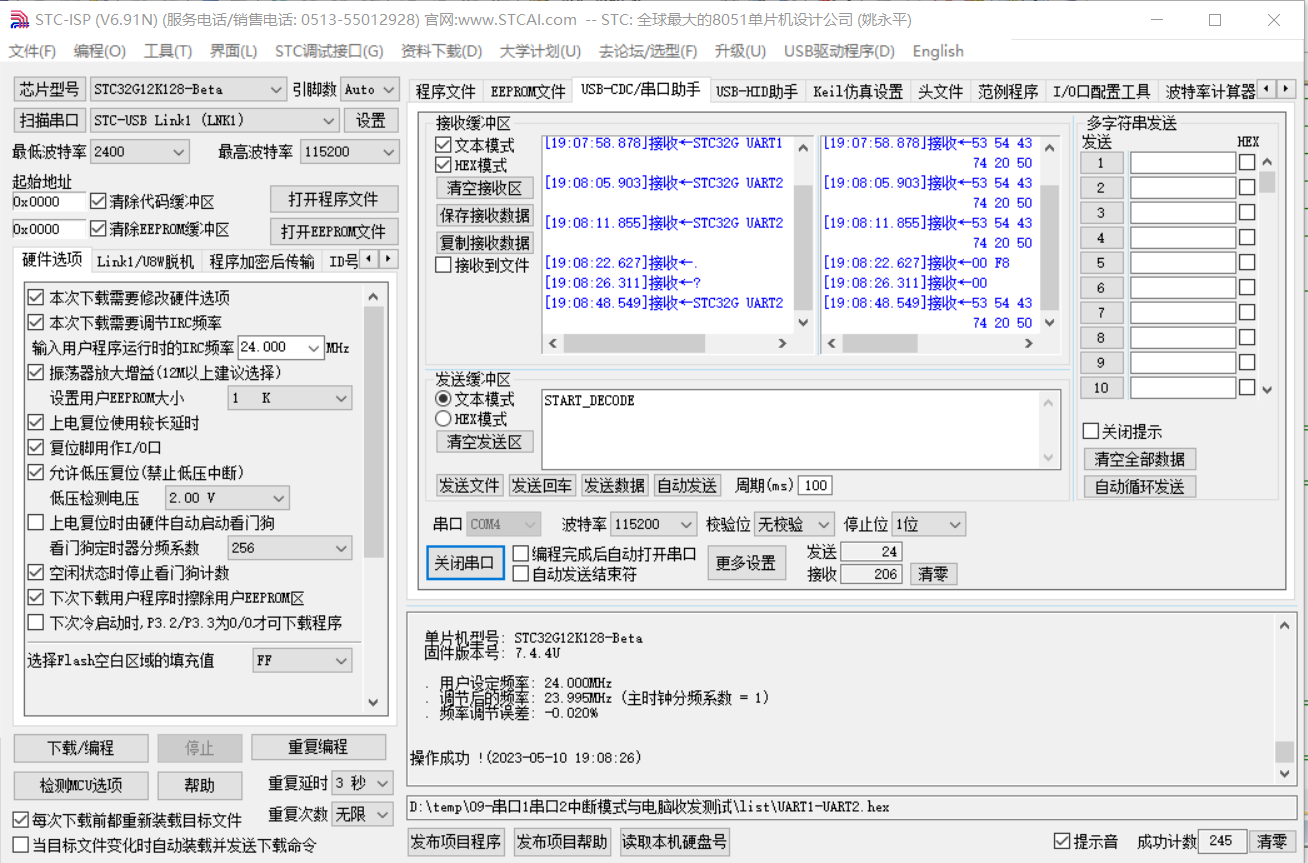Click multi-string send button 1
Screen dimensions: 1308x863
tap(1101, 163)
